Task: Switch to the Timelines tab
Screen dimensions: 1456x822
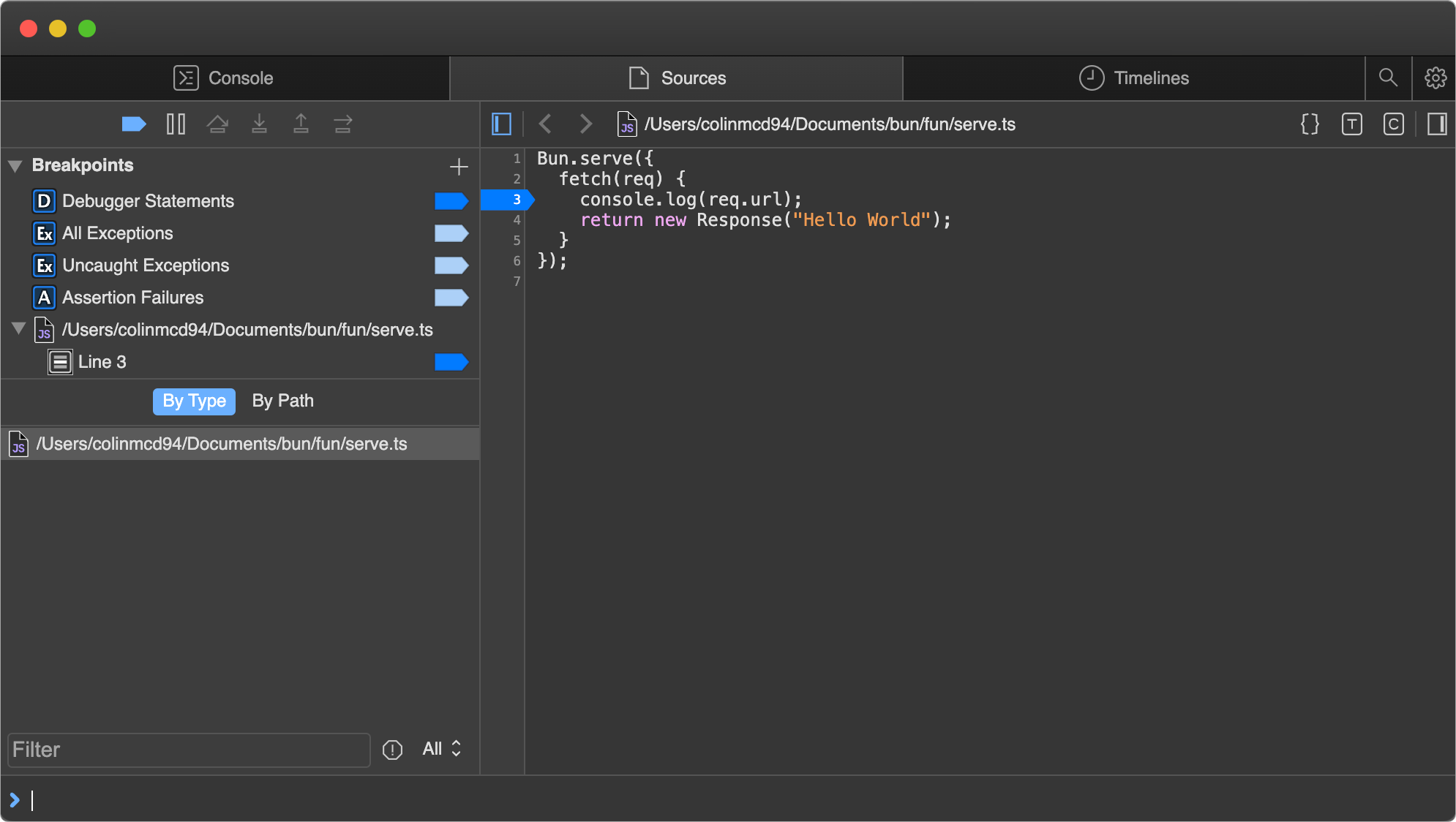Action: pos(1134,78)
